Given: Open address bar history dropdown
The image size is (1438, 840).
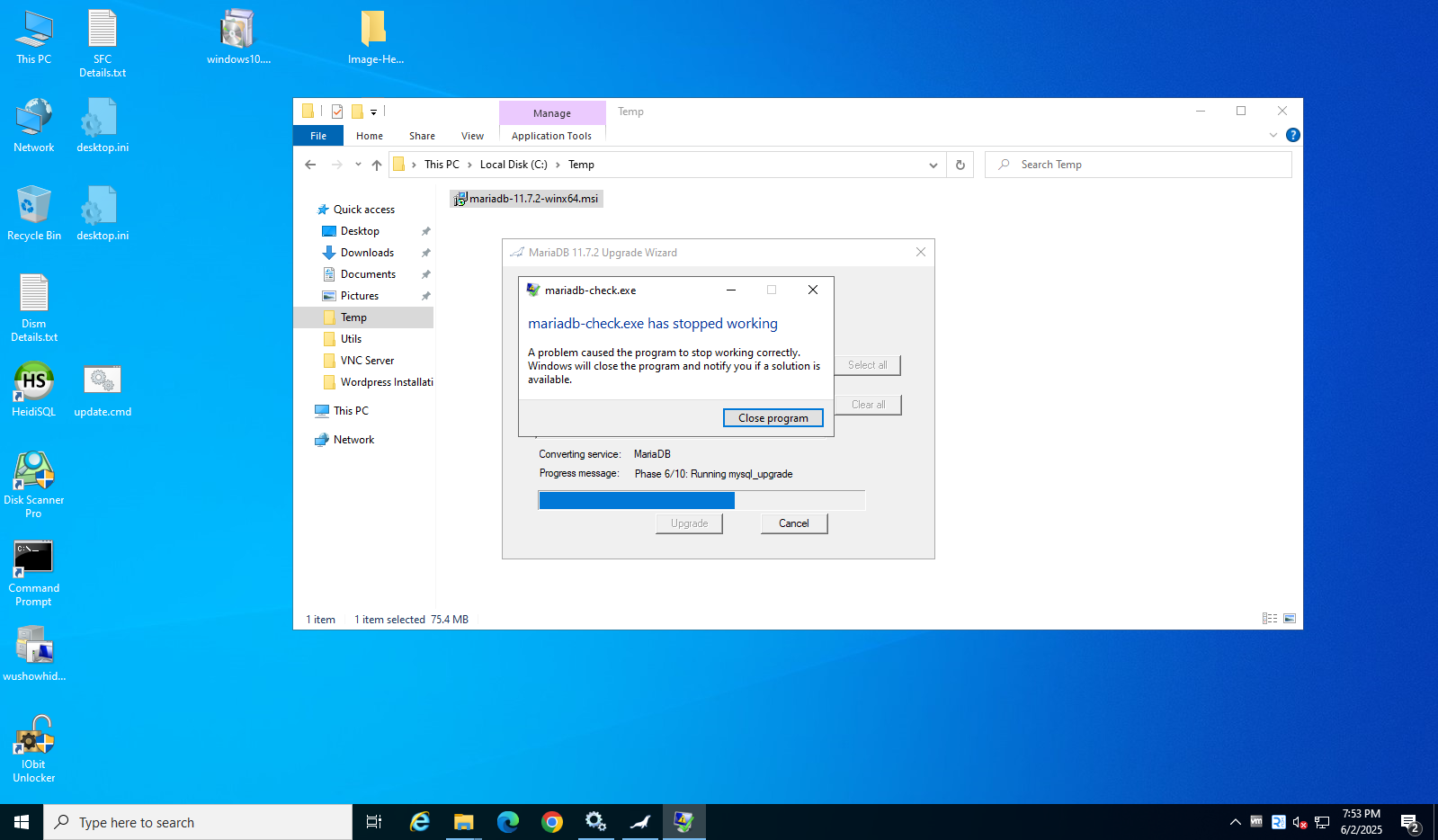Looking at the screenshot, I should point(933,165).
